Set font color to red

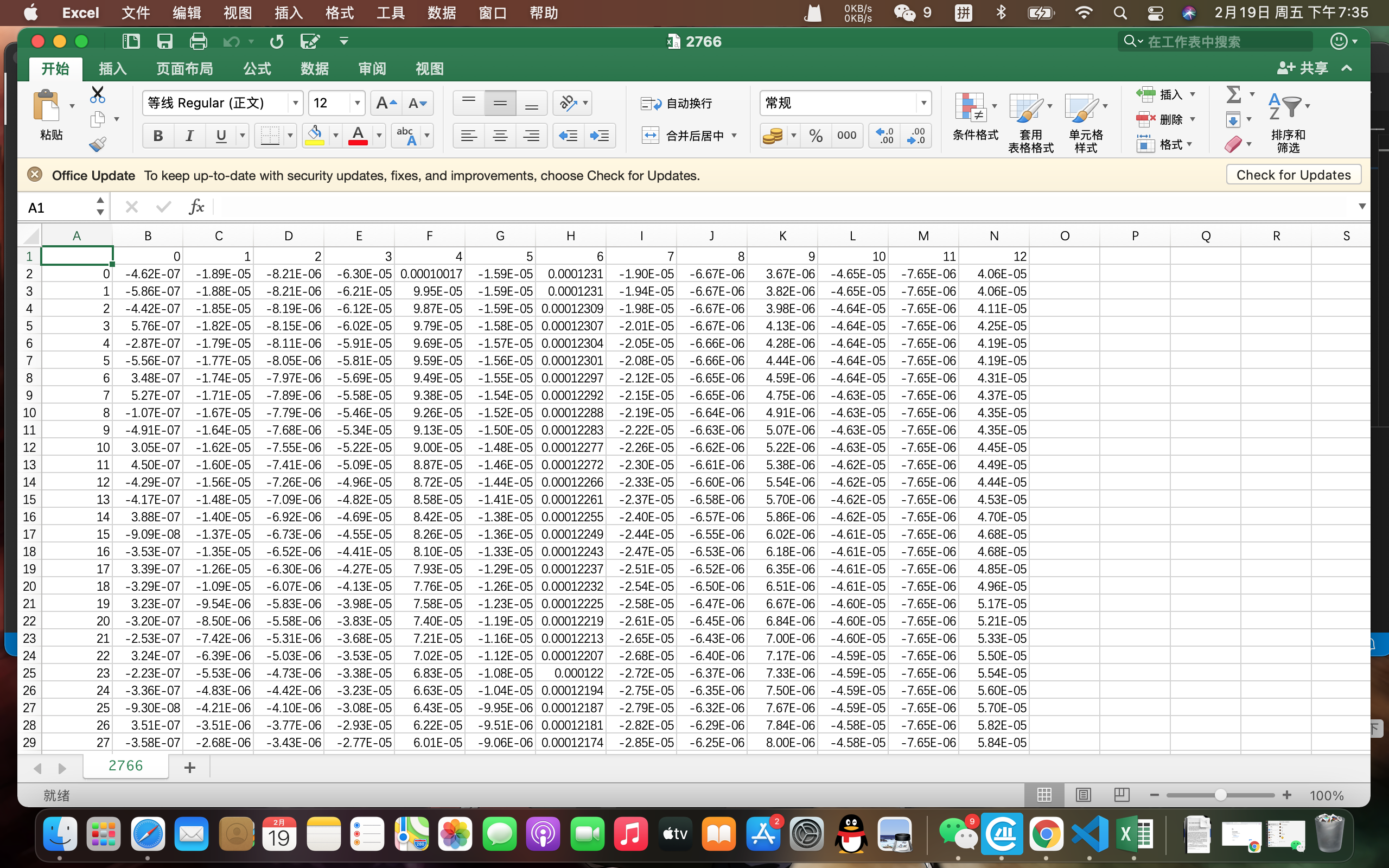tap(358, 136)
